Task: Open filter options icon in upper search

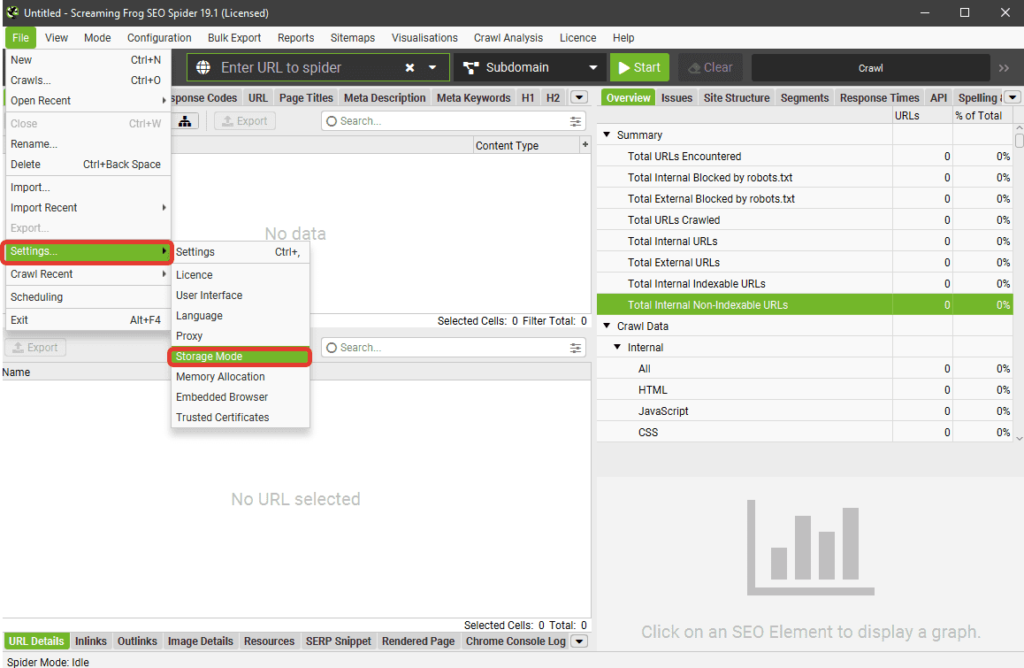Action: [575, 121]
